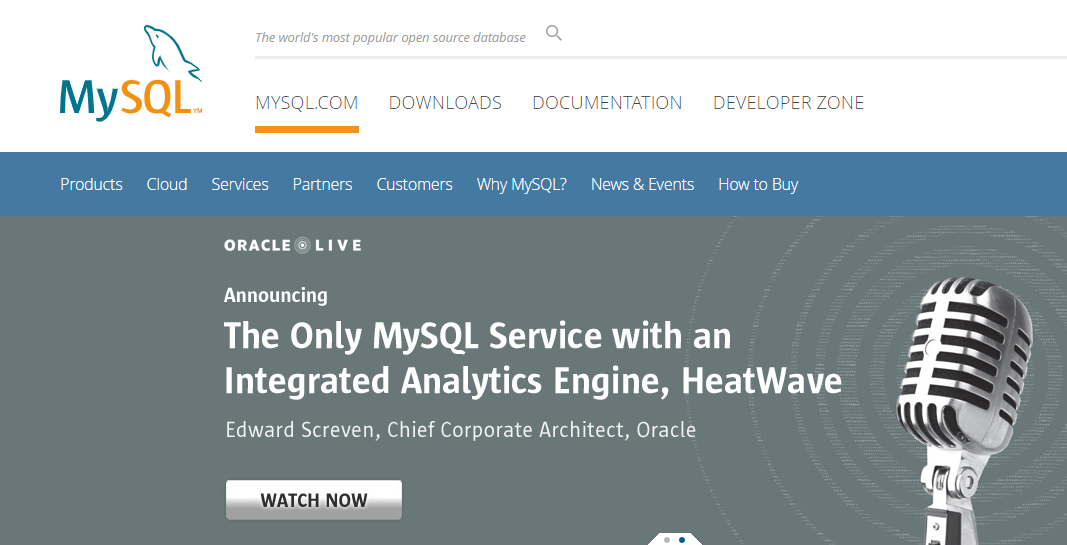Screen dimensions: 1067x545
Task: Click the magnifying glass search icon
Action: (553, 34)
